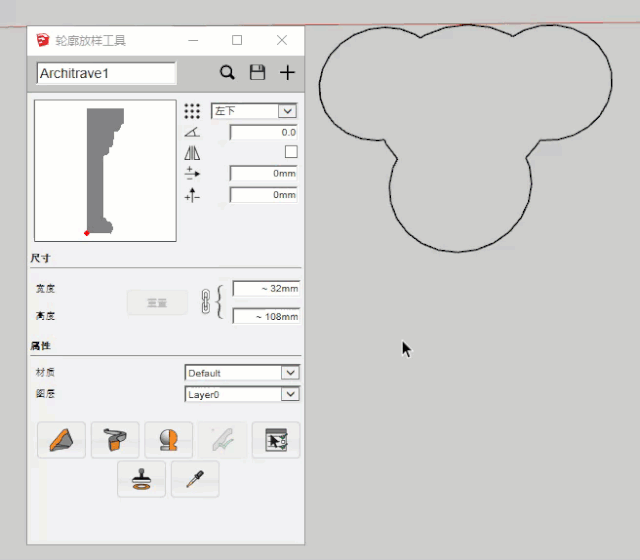Click the width ~ 32mm input field

[266, 288]
